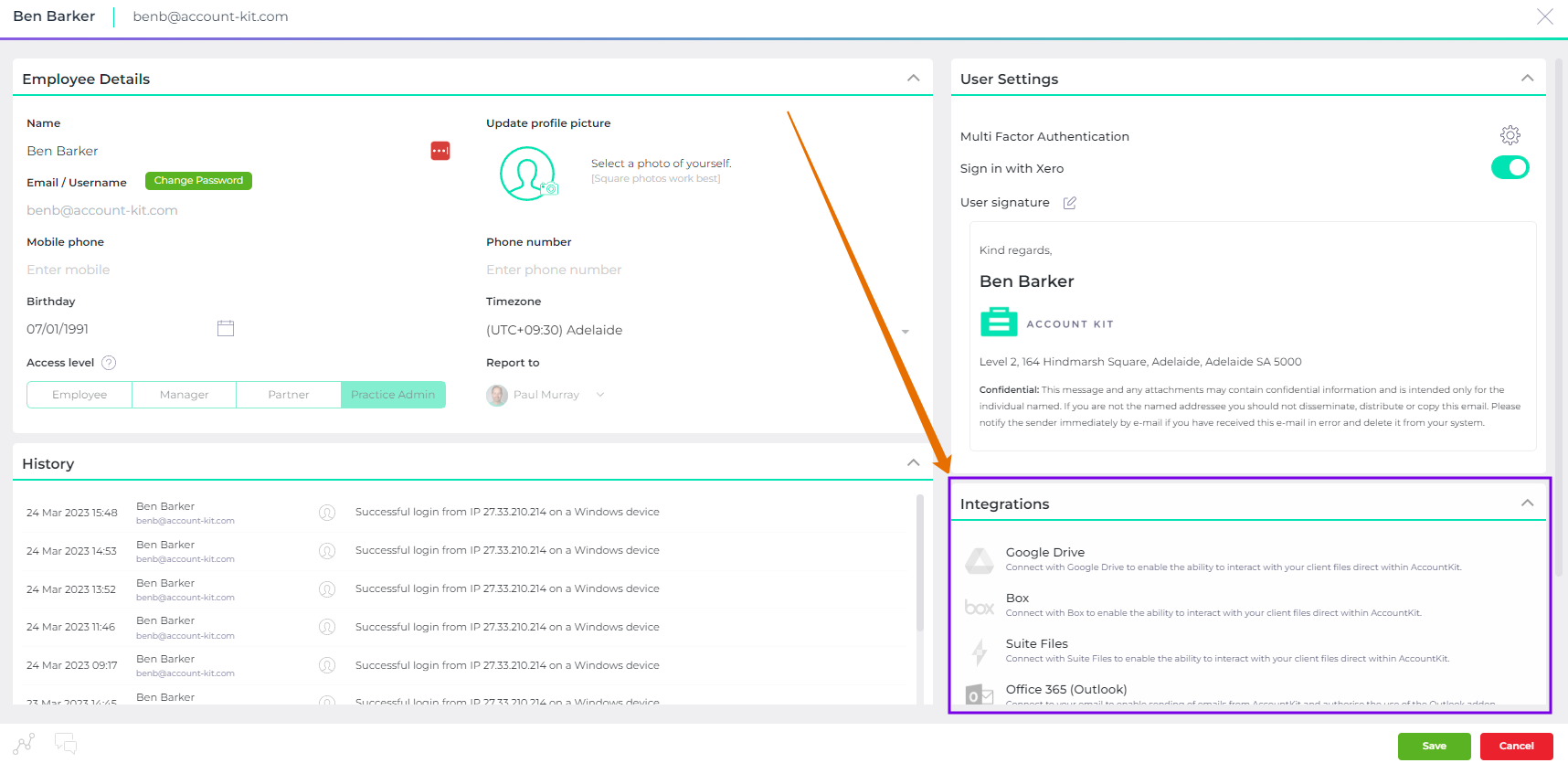
Task: Click the red Cancel button
Action: pyautogui.click(x=1517, y=746)
